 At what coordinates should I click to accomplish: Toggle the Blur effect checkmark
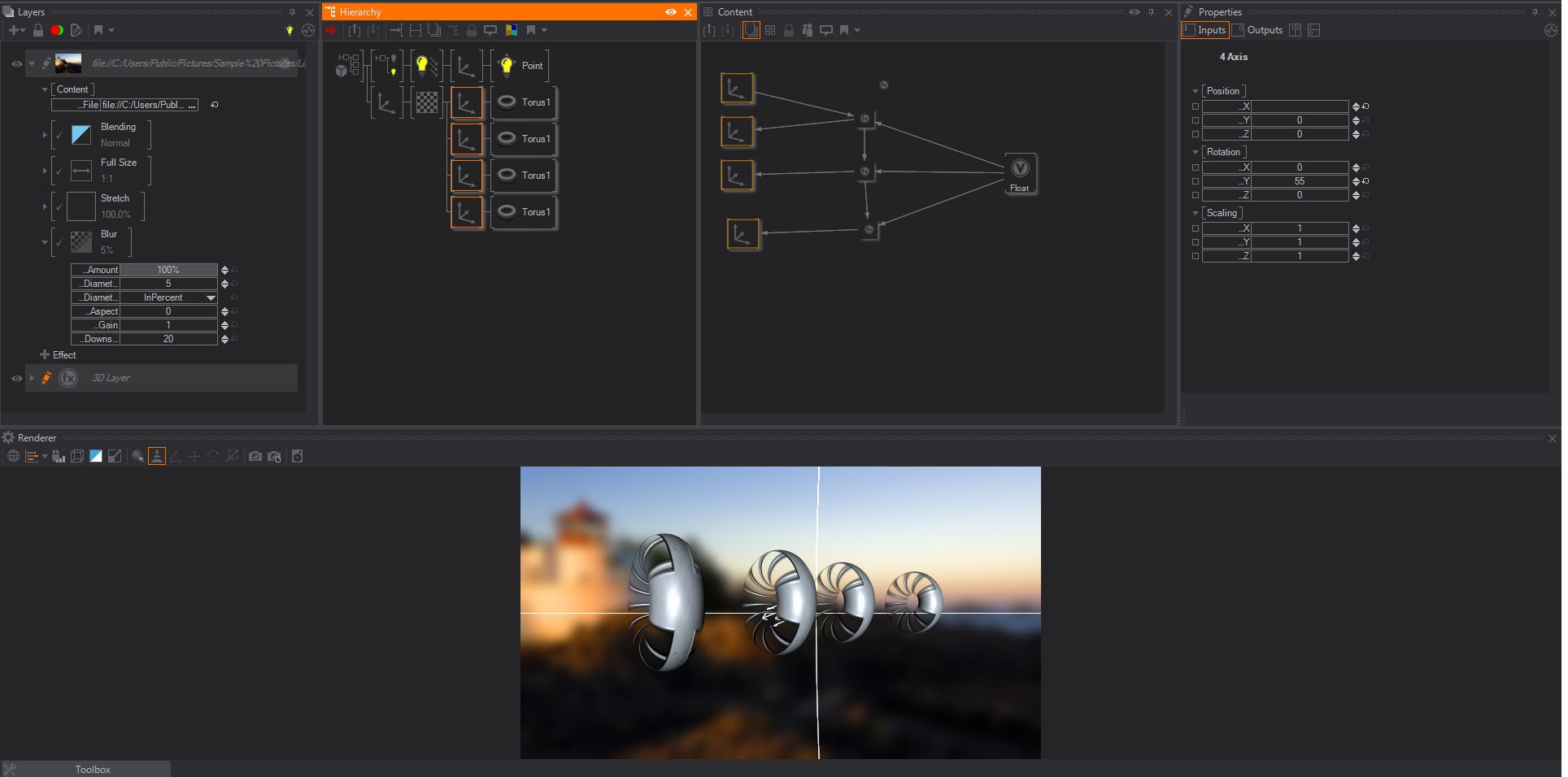coord(59,242)
